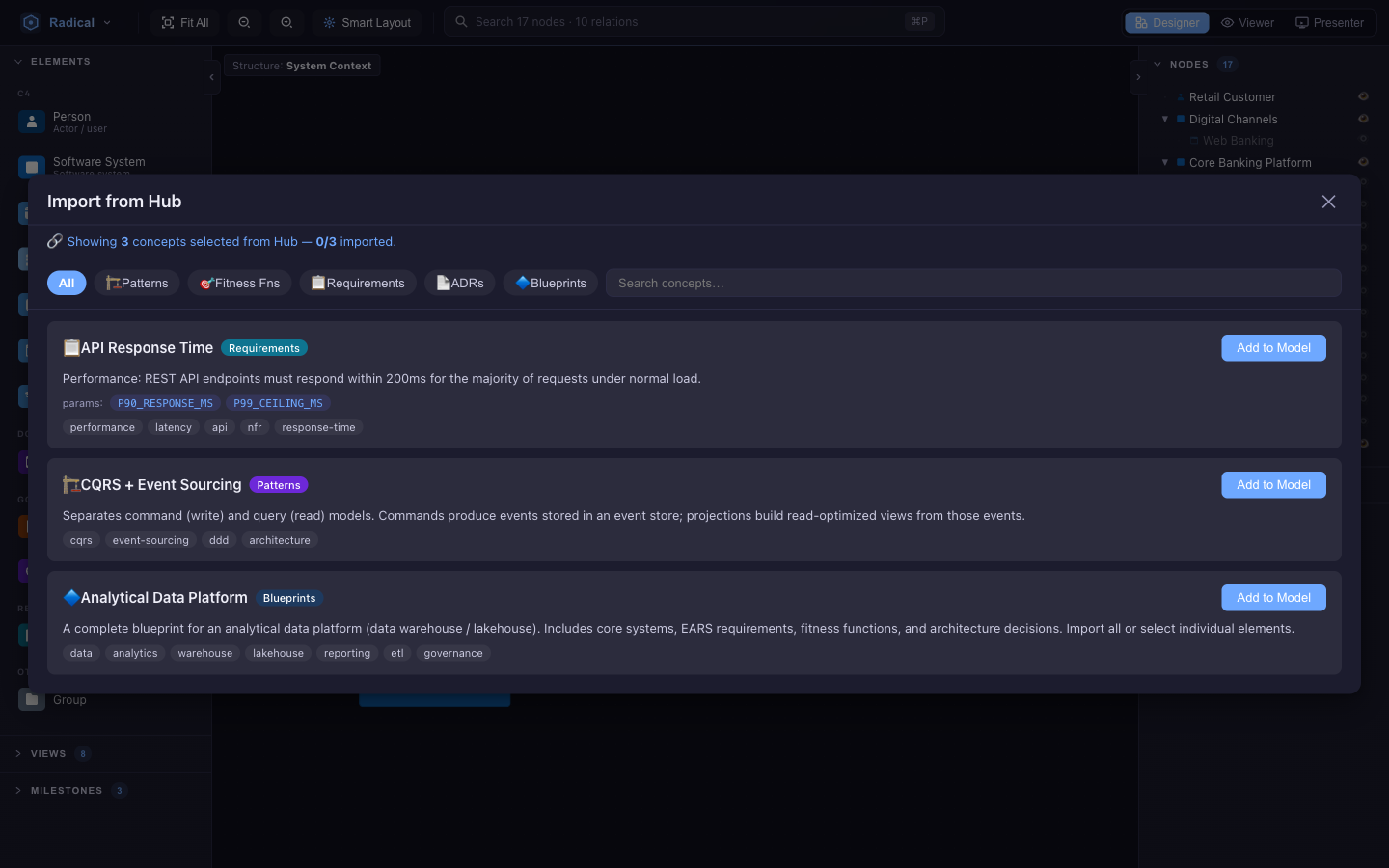1389x868 pixels.
Task: Filter concepts by Patterns tab
Action: pyautogui.click(x=137, y=283)
